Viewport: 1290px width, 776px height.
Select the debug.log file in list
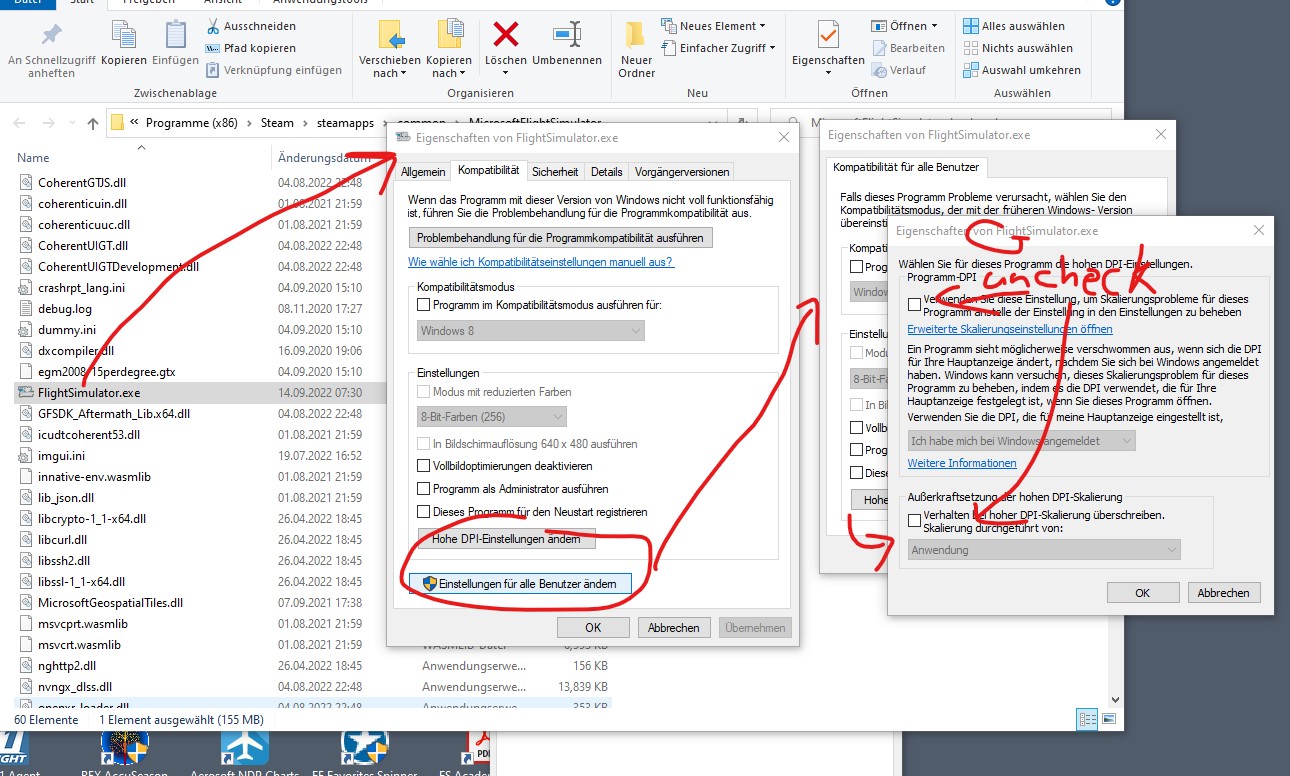(65, 309)
